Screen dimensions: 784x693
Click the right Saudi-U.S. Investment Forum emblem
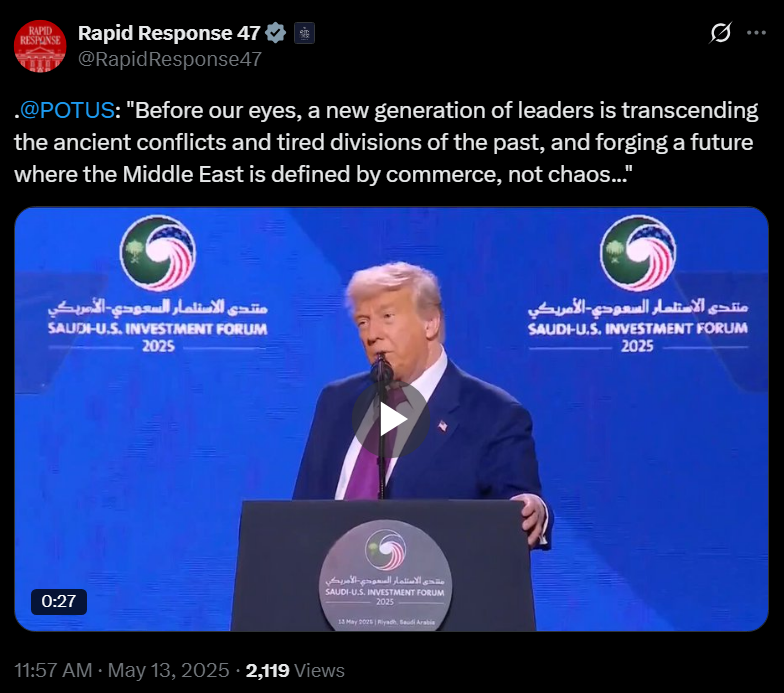(638, 253)
